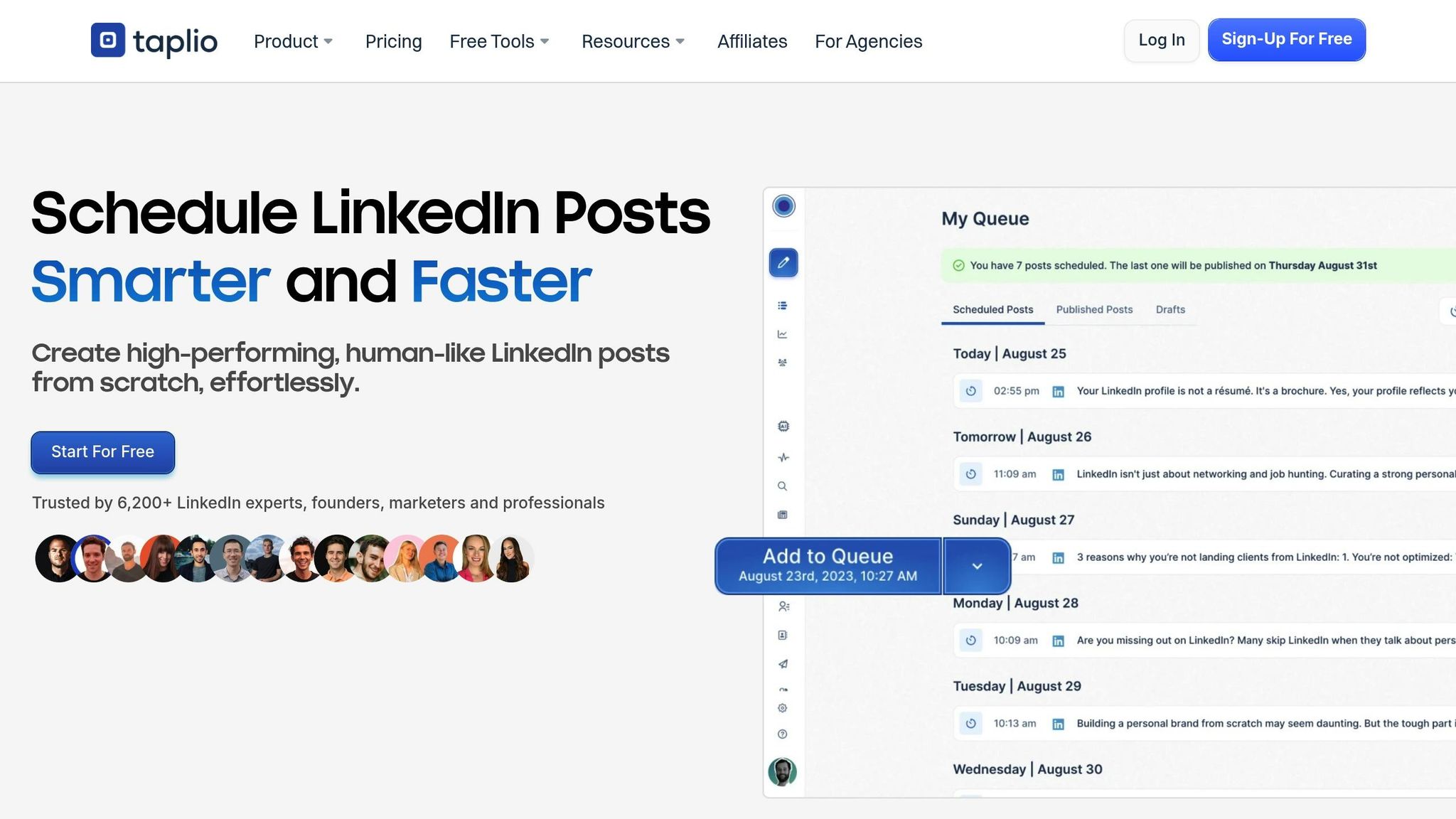Click the Log In button
Screen dimensions: 1456x819
pyautogui.click(x=1162, y=41)
